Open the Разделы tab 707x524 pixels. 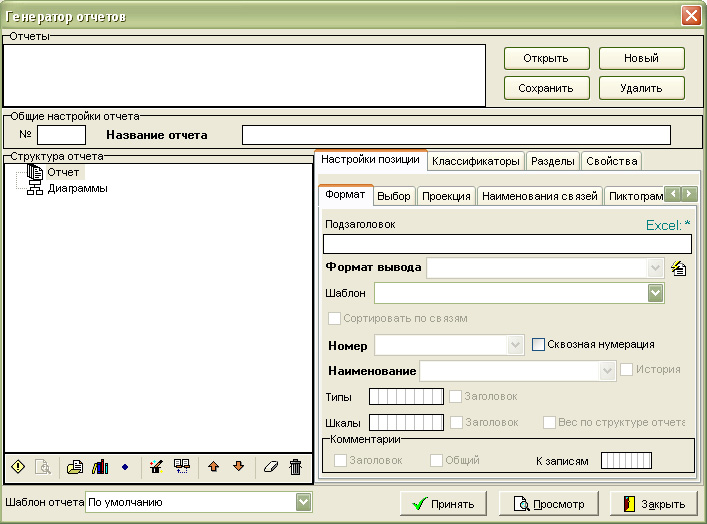[x=553, y=161]
